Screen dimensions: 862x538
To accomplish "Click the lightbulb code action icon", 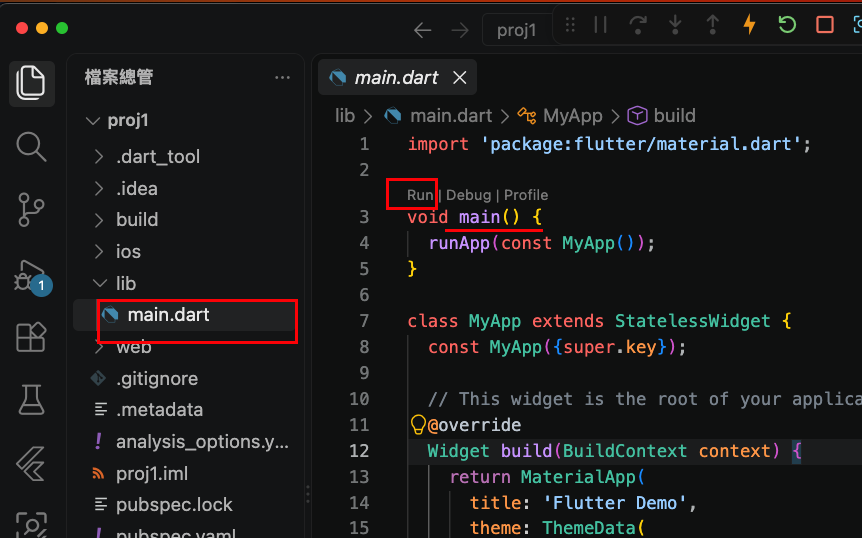I will (x=418, y=425).
